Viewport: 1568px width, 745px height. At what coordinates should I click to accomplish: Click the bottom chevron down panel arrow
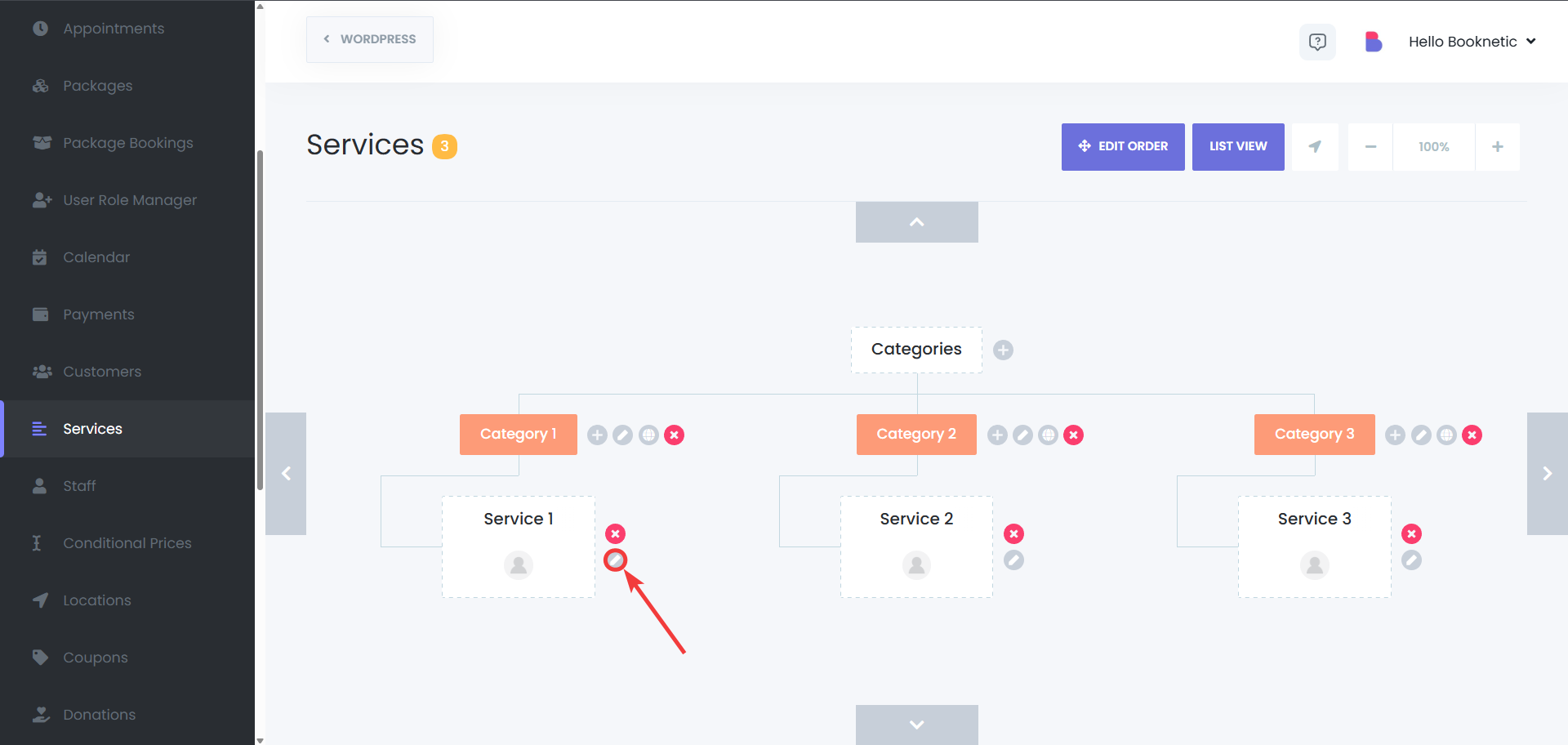point(917,725)
